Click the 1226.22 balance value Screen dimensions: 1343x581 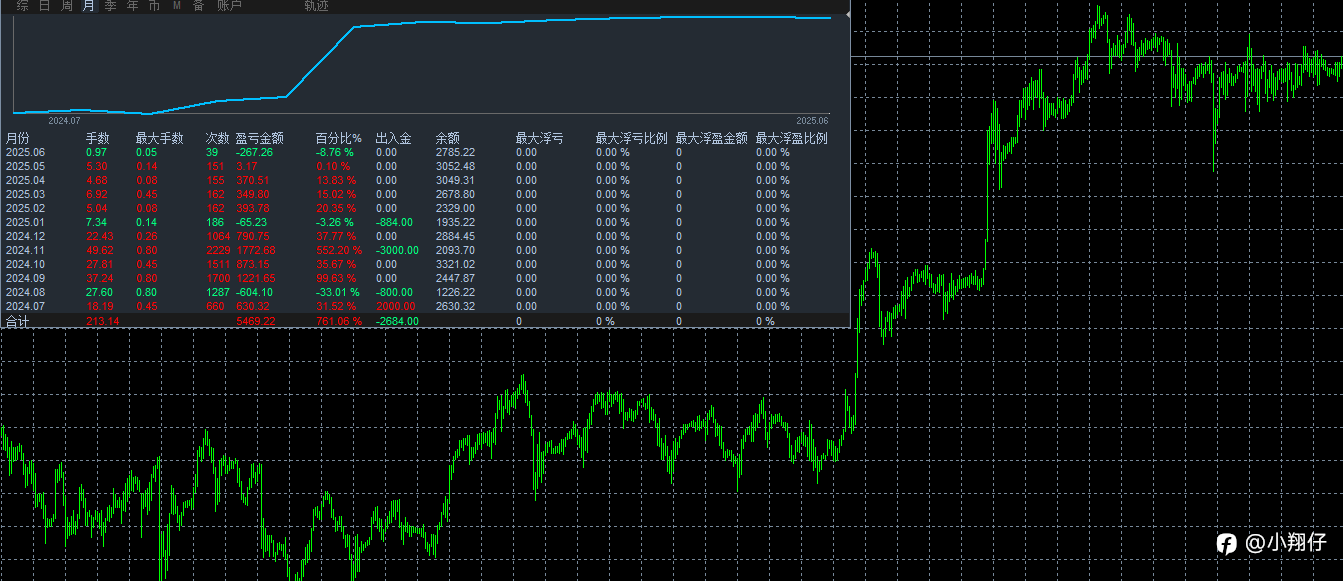(455, 292)
